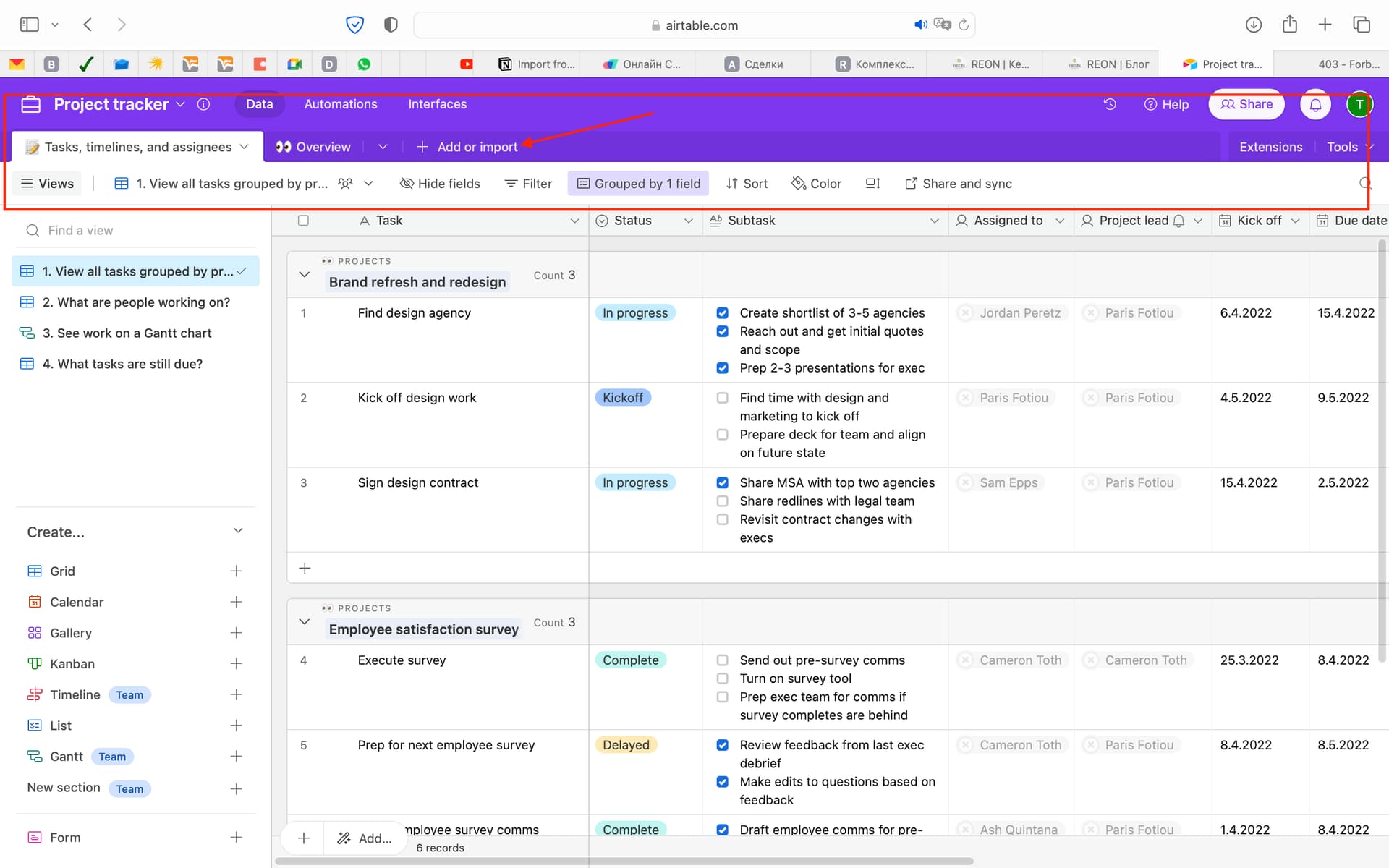Click the row height icon in toolbar
The width and height of the screenshot is (1389, 868).
point(872,184)
